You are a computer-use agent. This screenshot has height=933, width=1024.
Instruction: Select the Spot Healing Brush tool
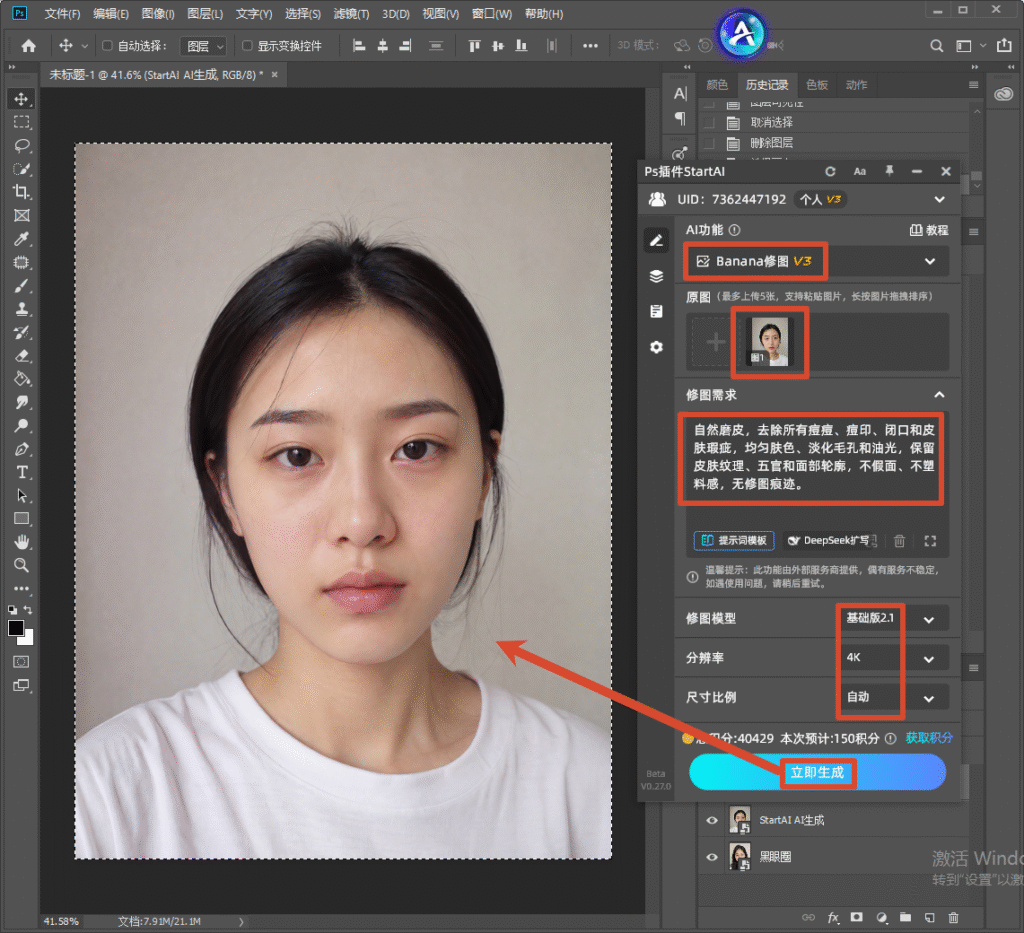[x=21, y=262]
